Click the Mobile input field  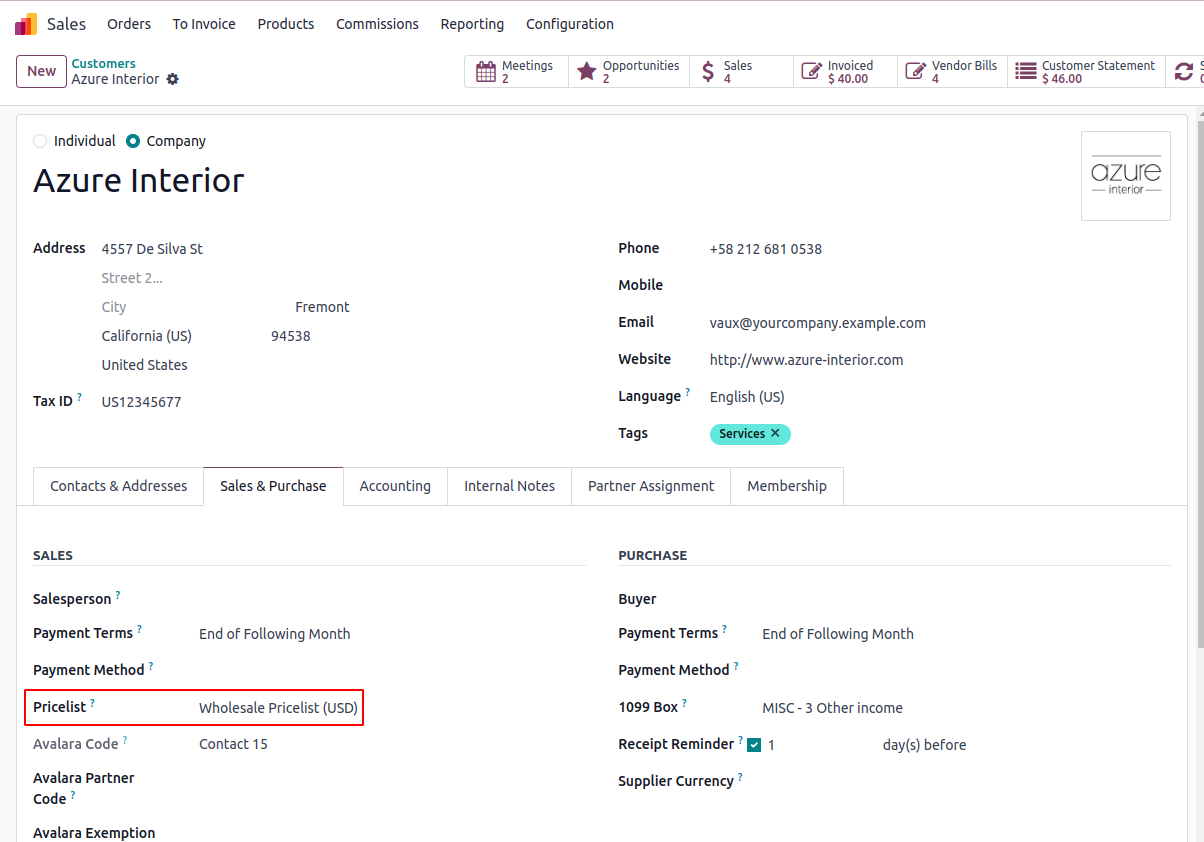pos(940,285)
